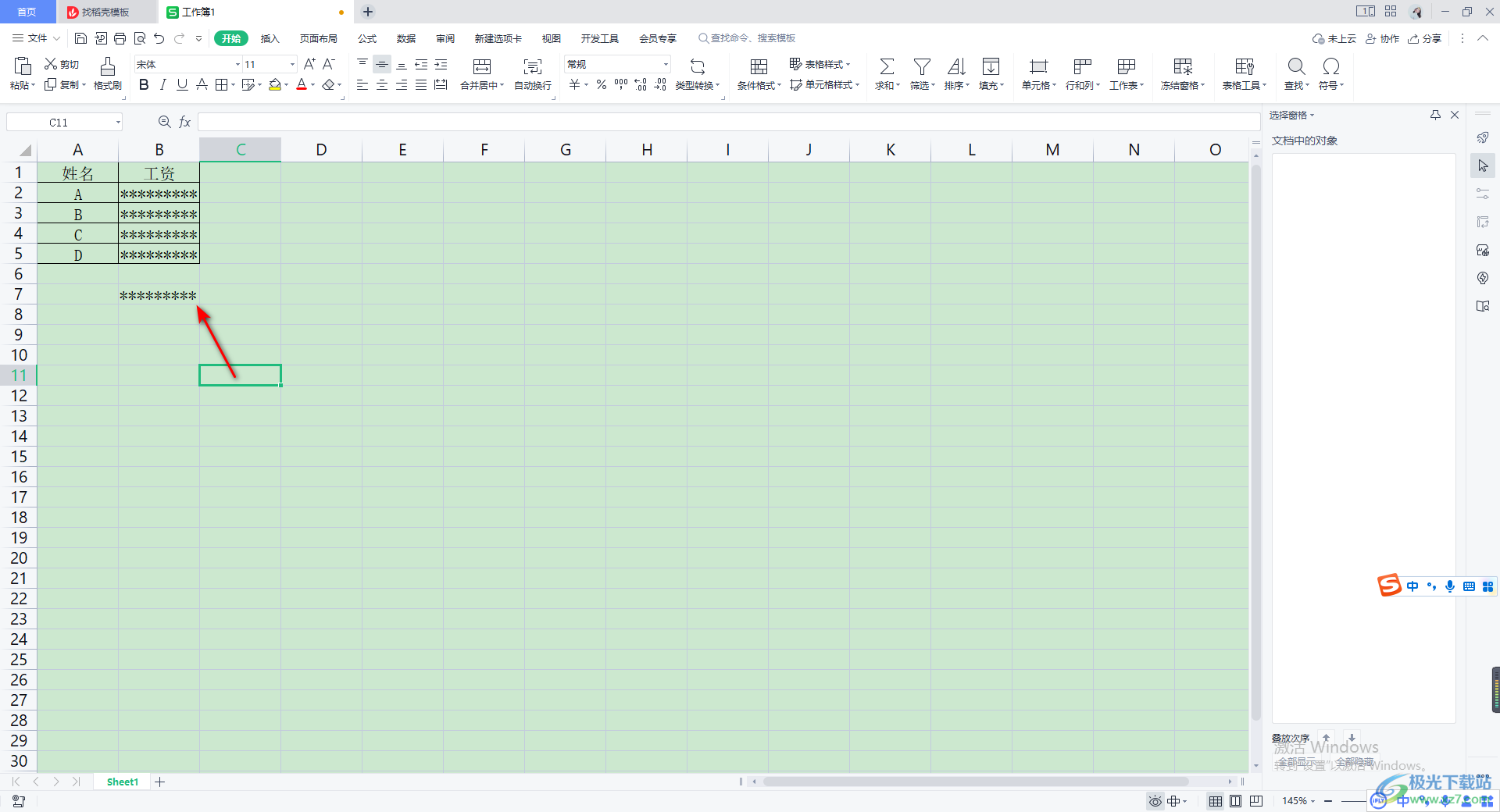Click the increase indent icon
The image size is (1500, 812).
click(441, 64)
